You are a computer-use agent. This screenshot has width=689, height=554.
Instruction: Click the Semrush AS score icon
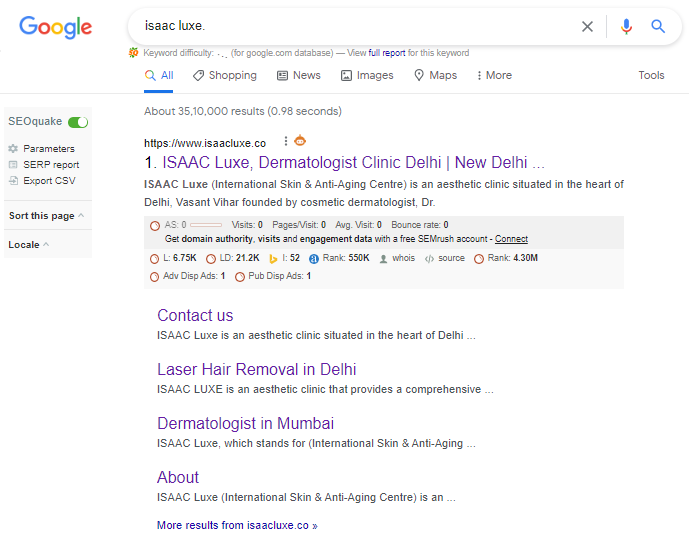[155, 226]
